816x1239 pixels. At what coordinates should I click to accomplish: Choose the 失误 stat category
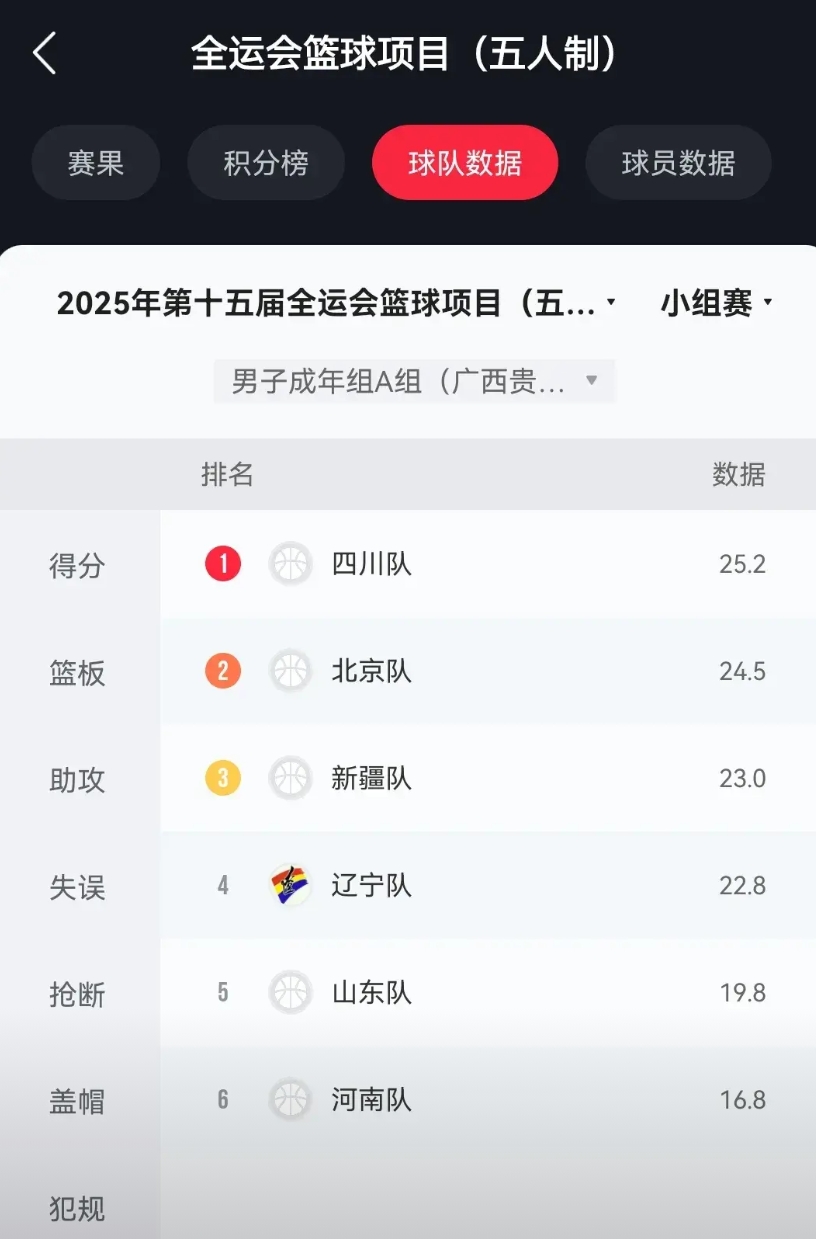point(77,887)
